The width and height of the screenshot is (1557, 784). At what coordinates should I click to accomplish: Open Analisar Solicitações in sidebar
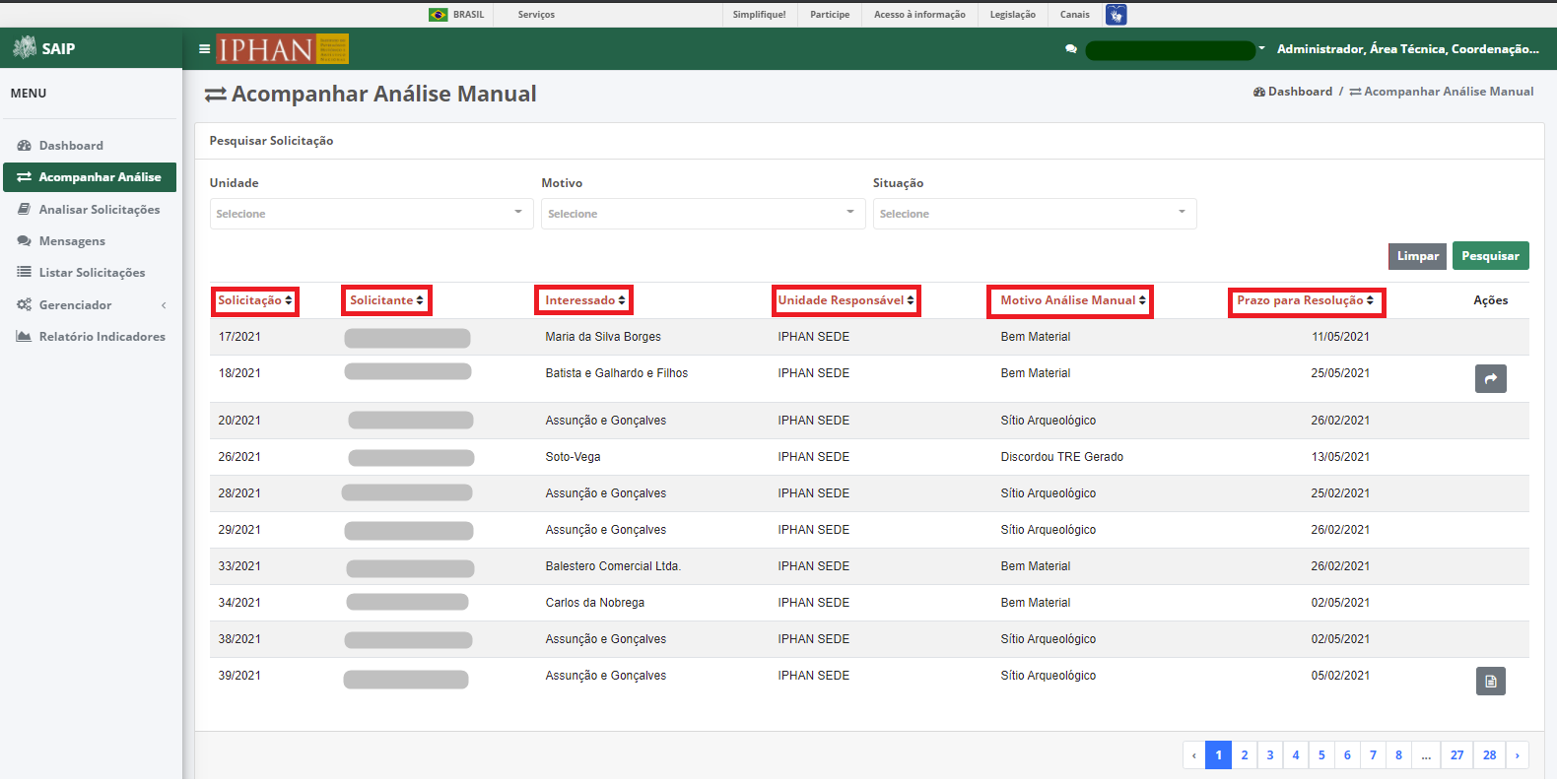[90, 210]
